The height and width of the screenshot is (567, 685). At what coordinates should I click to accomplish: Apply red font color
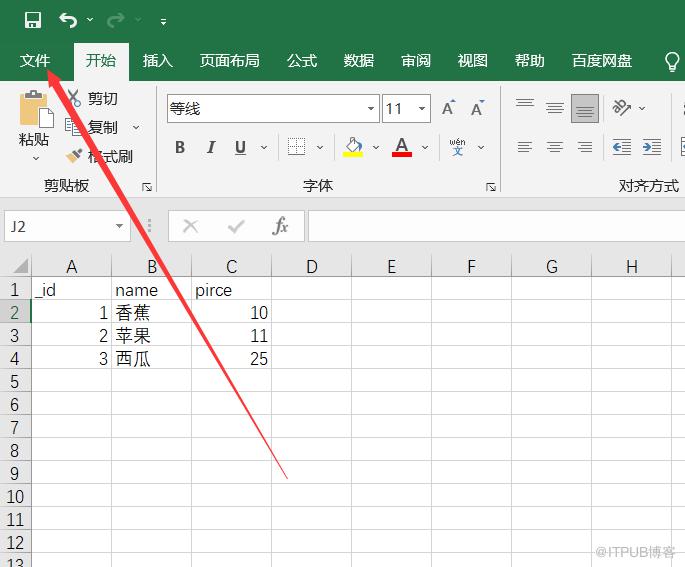point(402,147)
